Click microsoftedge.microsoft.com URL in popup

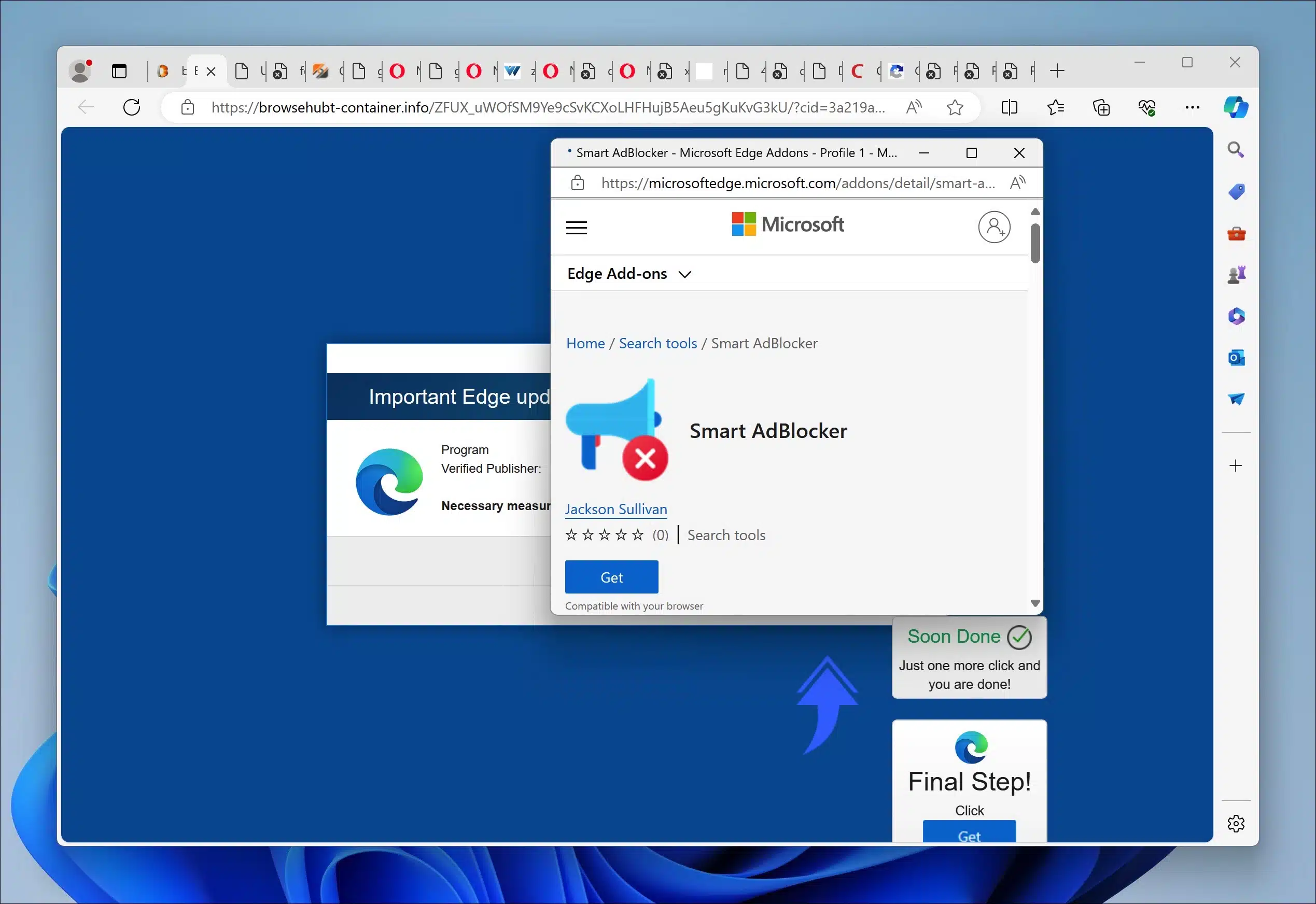(797, 183)
